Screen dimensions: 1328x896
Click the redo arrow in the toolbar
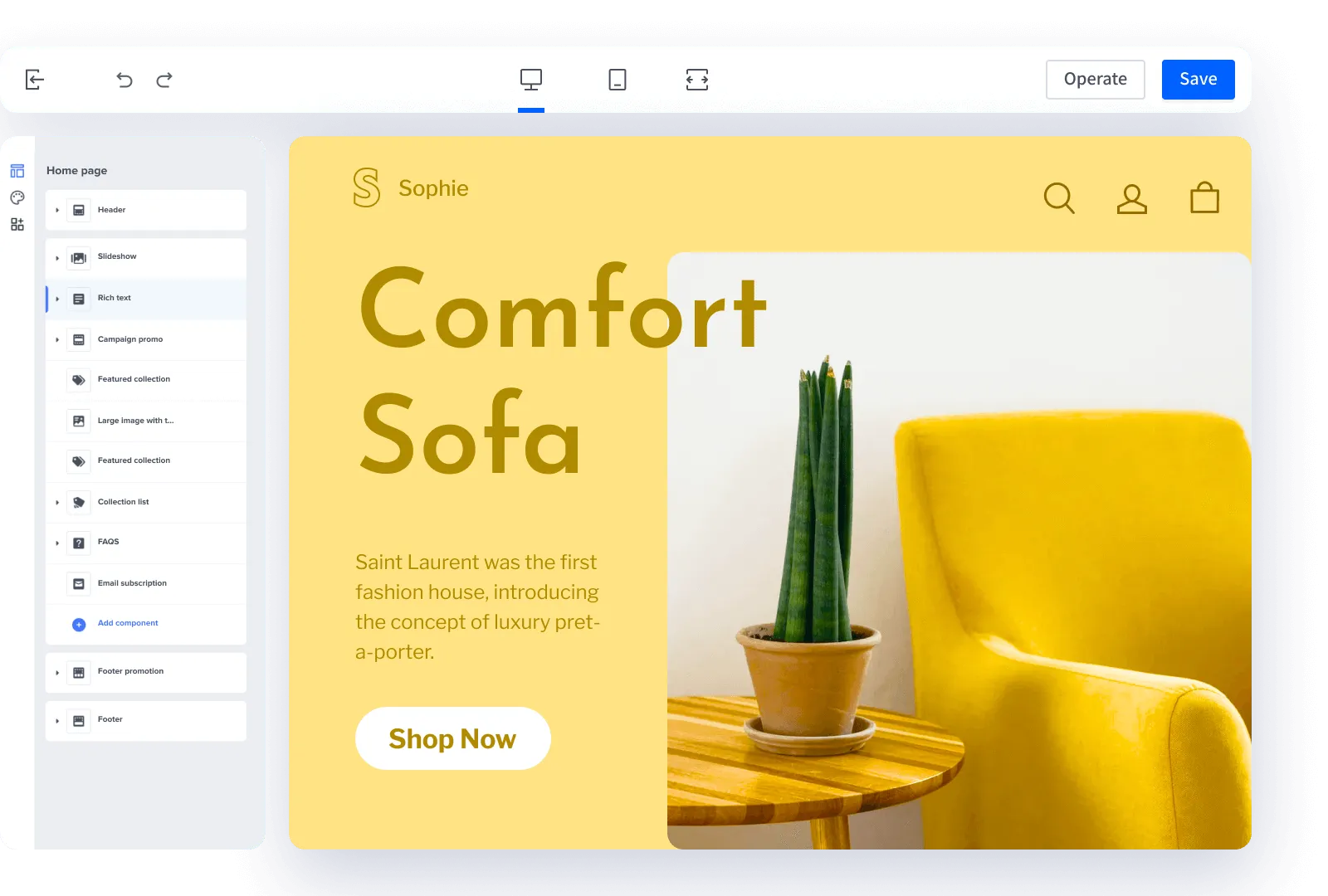click(164, 80)
